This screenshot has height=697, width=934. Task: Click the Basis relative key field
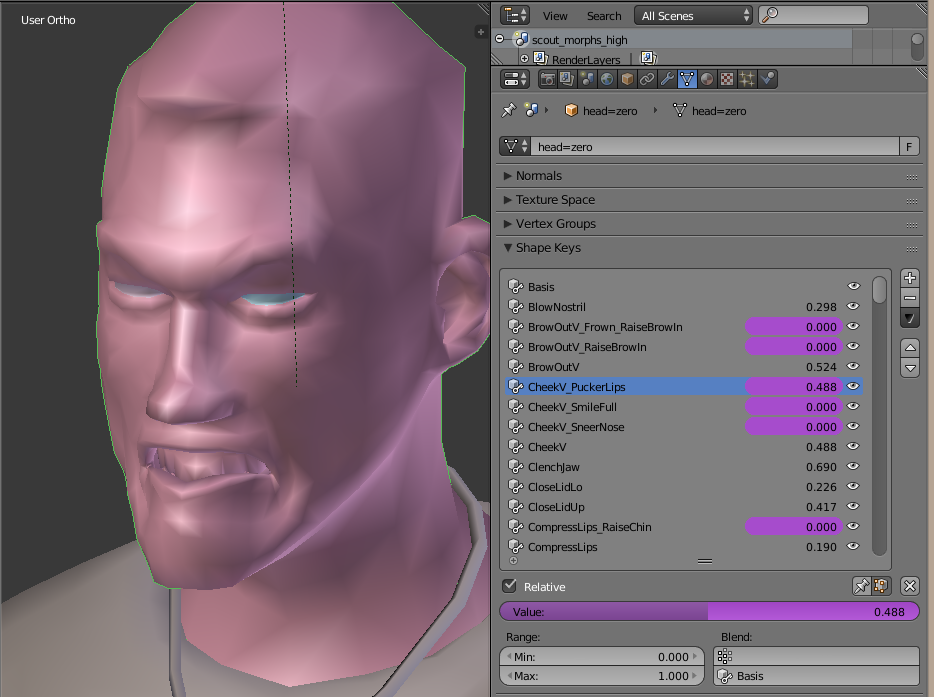(x=816, y=676)
